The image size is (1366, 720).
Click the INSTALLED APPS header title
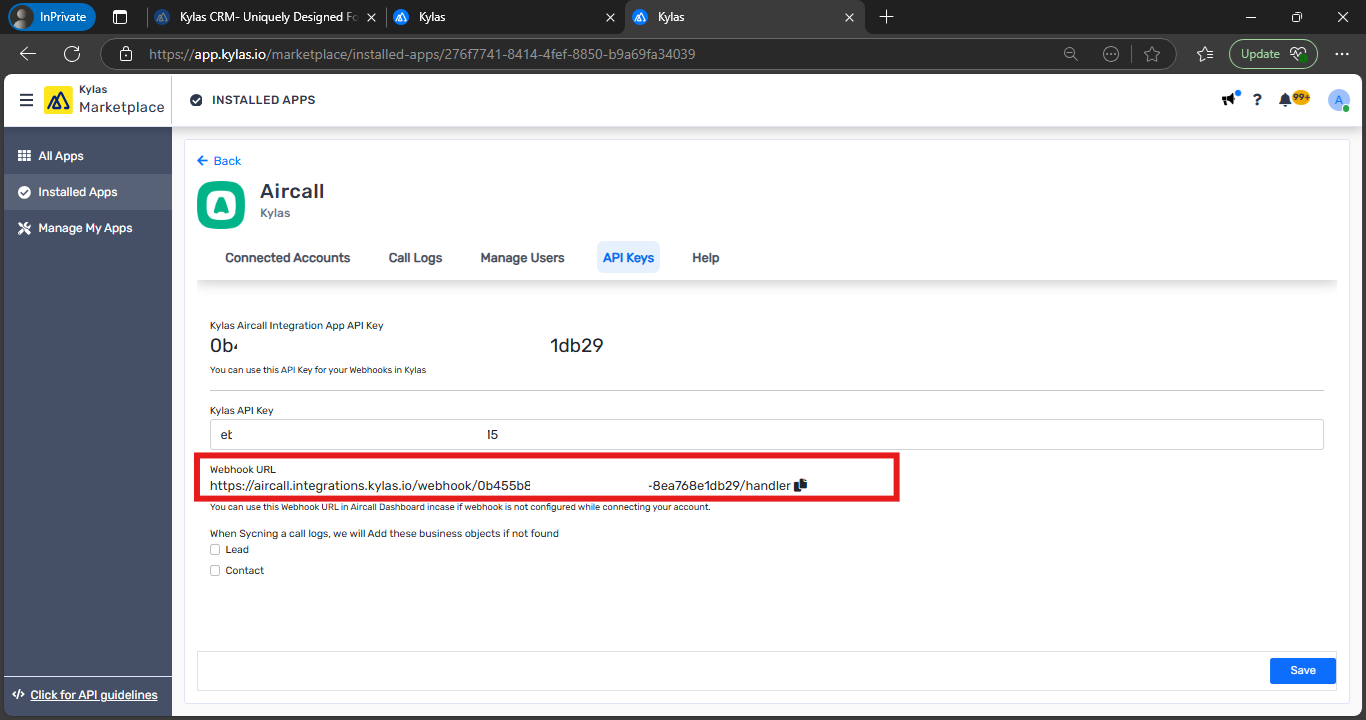tap(264, 100)
